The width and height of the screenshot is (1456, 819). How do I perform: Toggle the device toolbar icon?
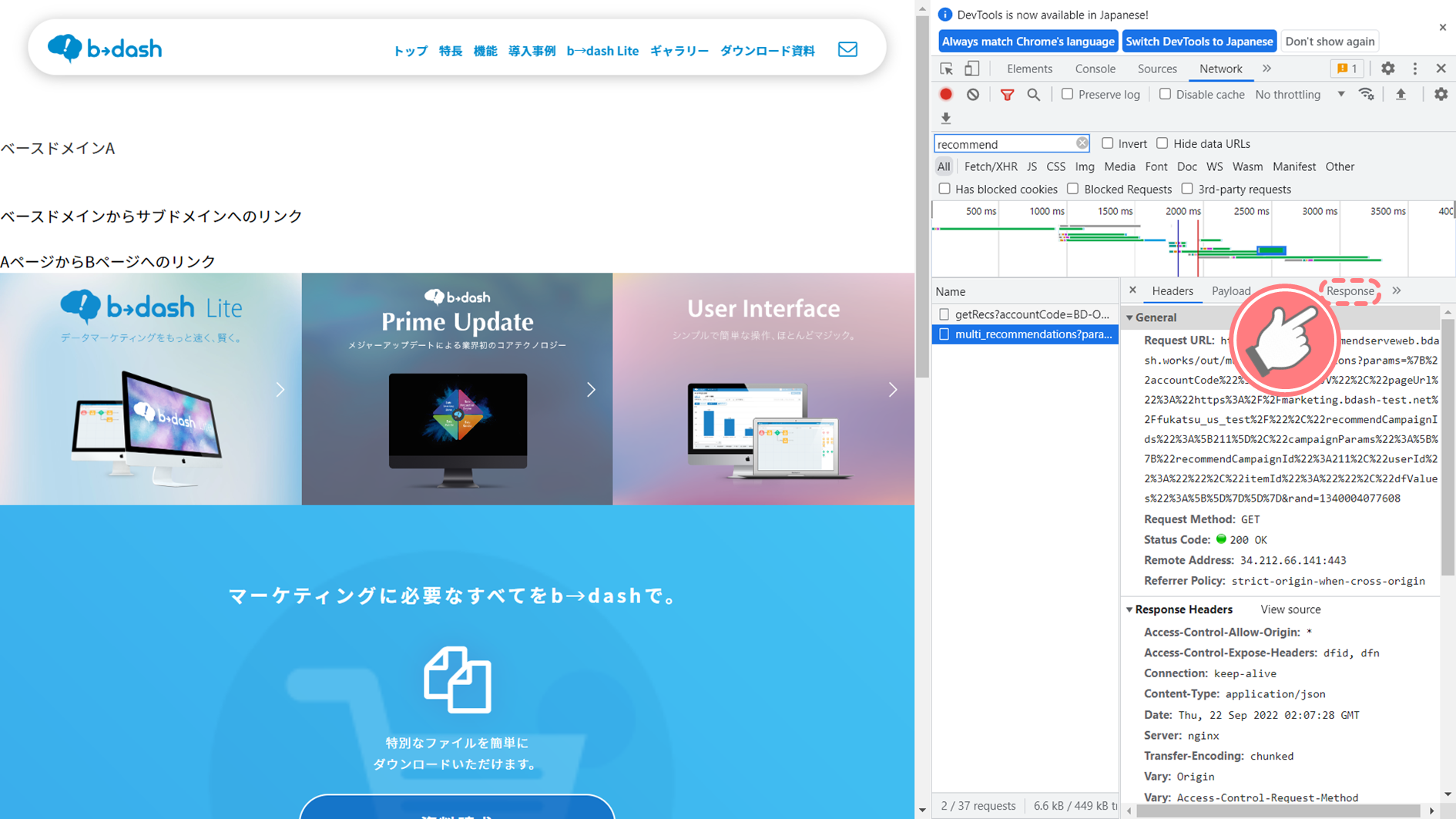(972, 69)
